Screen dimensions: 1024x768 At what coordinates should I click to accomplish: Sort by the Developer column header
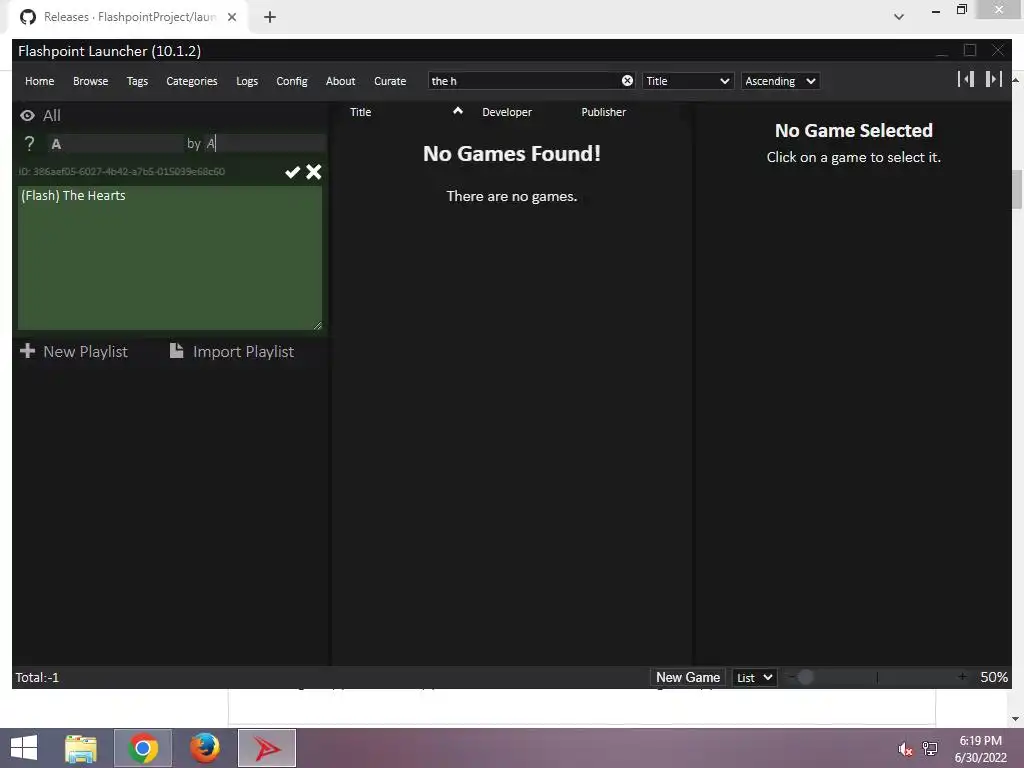(507, 112)
